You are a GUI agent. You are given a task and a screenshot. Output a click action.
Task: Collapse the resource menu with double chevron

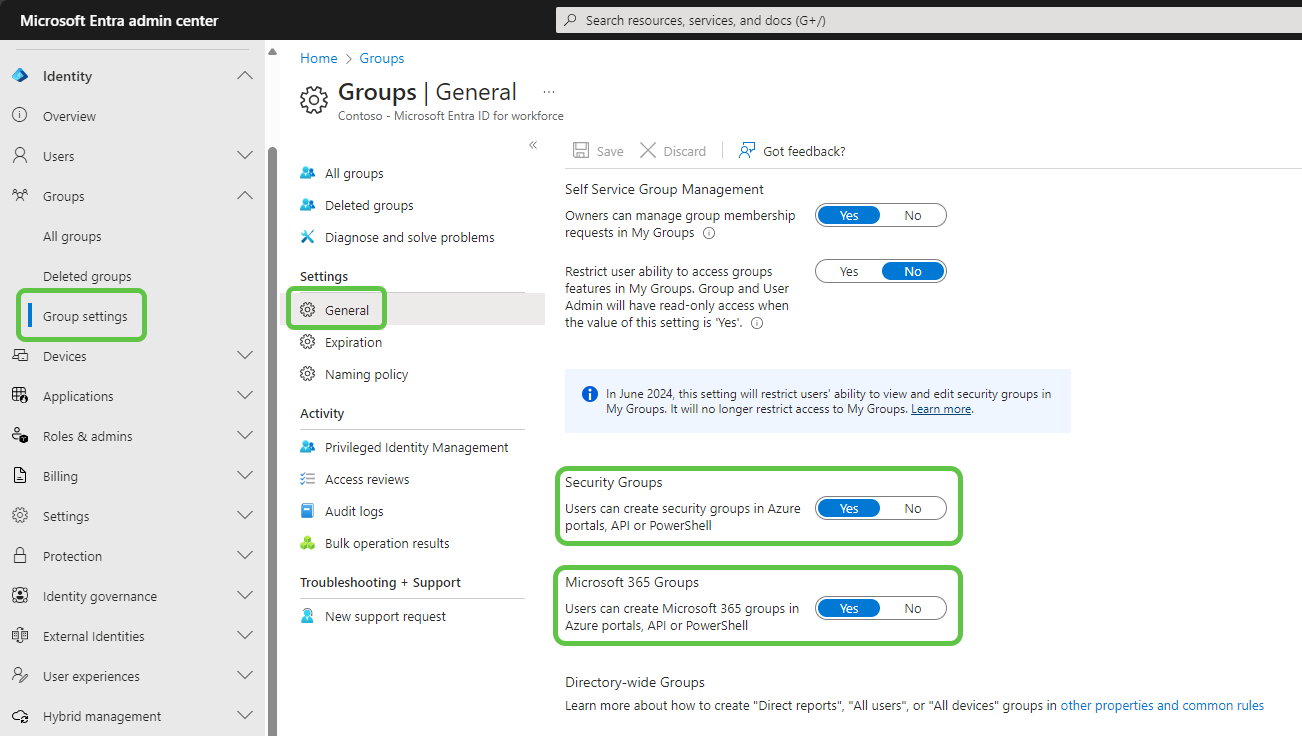[533, 145]
